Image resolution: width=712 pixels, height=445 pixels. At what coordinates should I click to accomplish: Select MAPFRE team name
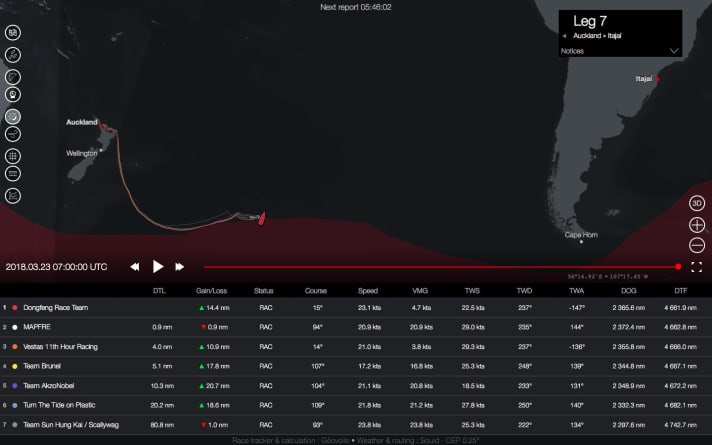(x=37, y=327)
